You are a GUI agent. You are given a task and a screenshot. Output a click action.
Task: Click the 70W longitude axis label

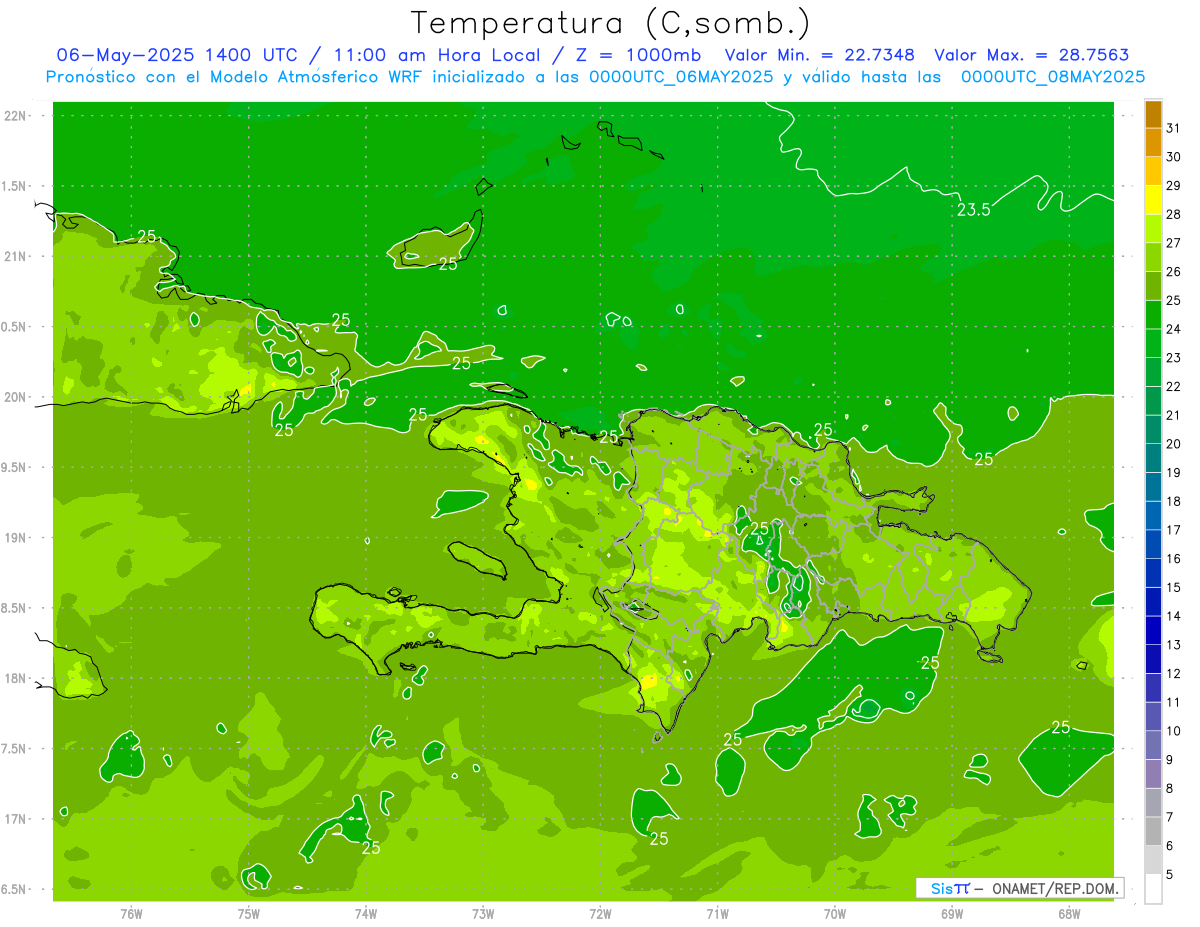pyautogui.click(x=835, y=914)
